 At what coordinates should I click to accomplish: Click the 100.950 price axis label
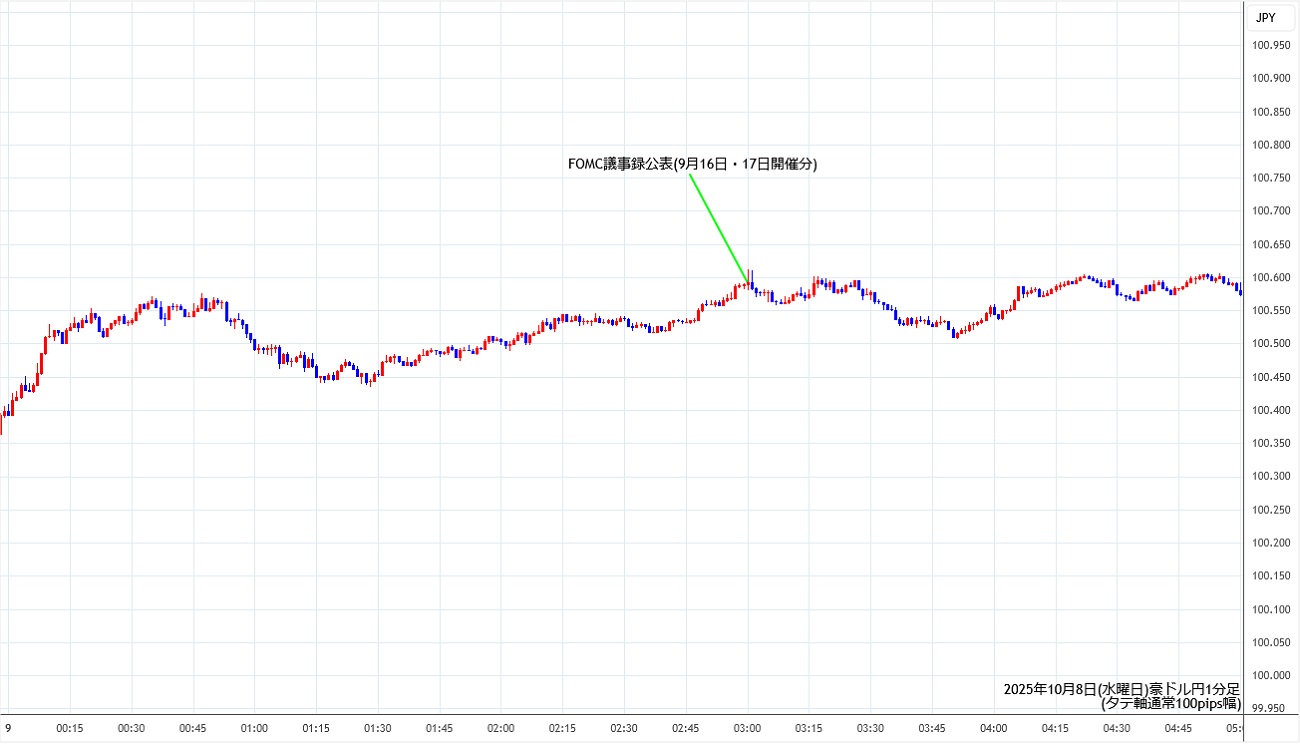point(1271,45)
